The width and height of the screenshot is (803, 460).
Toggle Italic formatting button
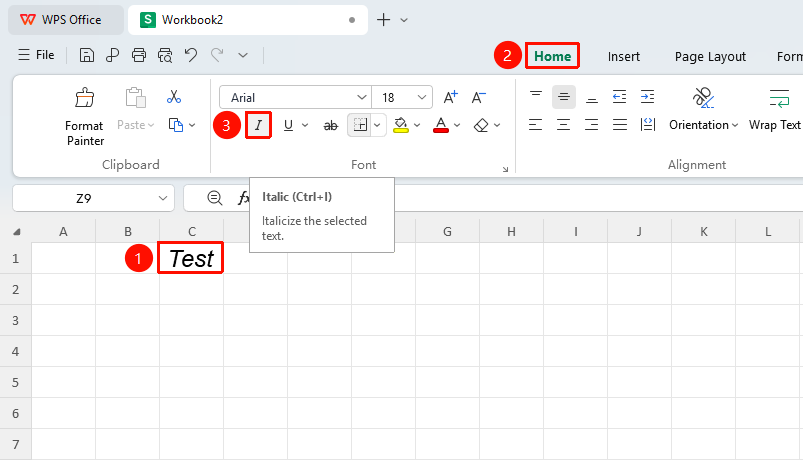tap(258, 126)
